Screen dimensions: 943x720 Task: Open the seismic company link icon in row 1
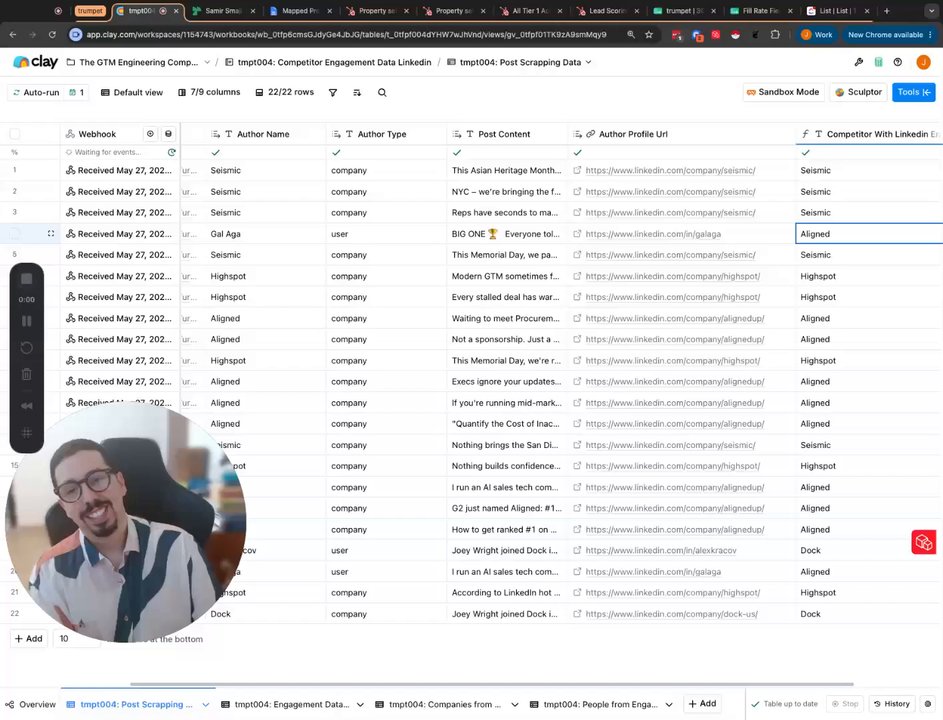(577, 170)
